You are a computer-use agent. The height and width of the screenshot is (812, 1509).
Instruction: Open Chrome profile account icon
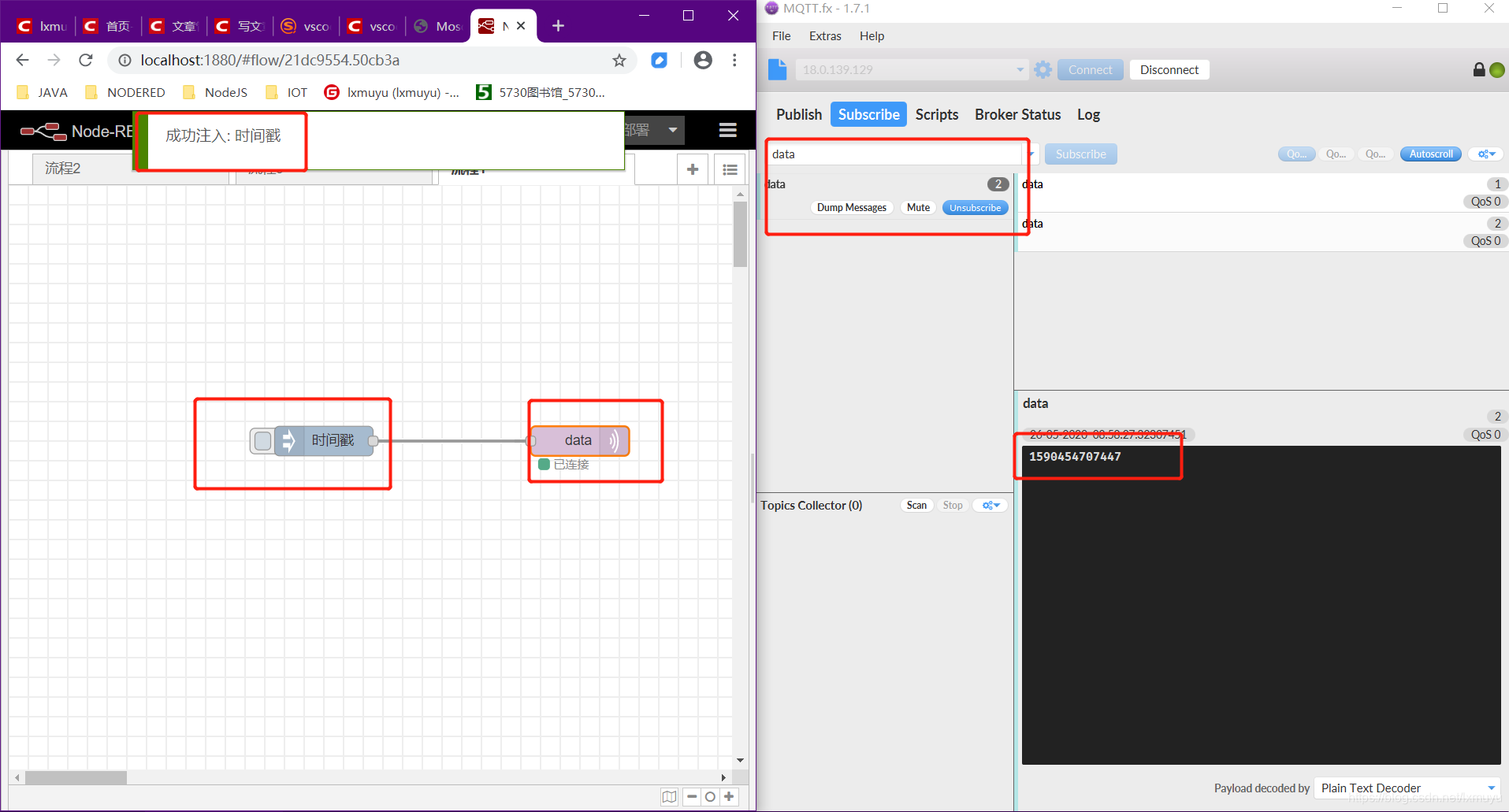[703, 60]
